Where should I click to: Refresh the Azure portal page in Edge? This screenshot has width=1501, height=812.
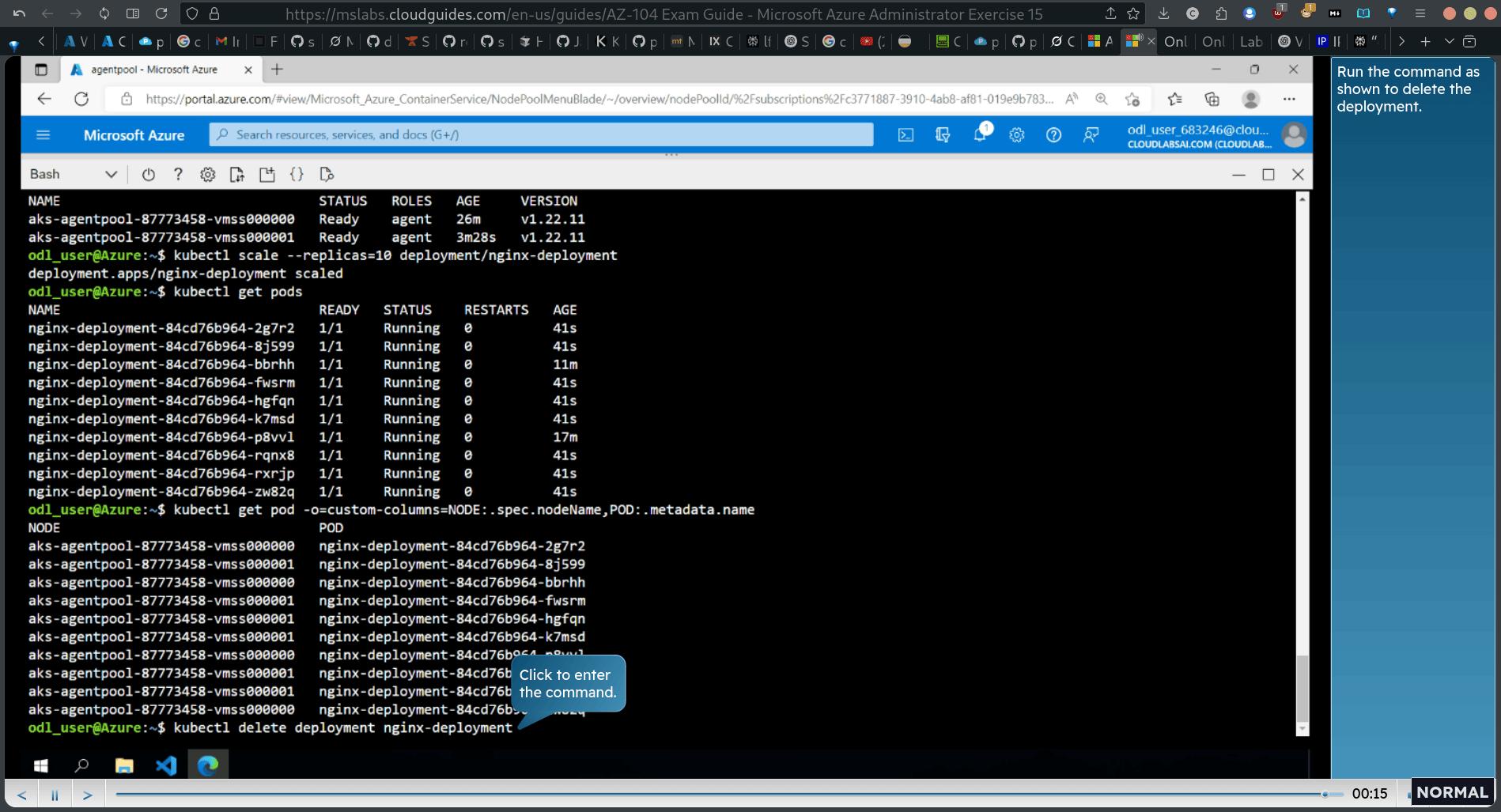click(81, 99)
